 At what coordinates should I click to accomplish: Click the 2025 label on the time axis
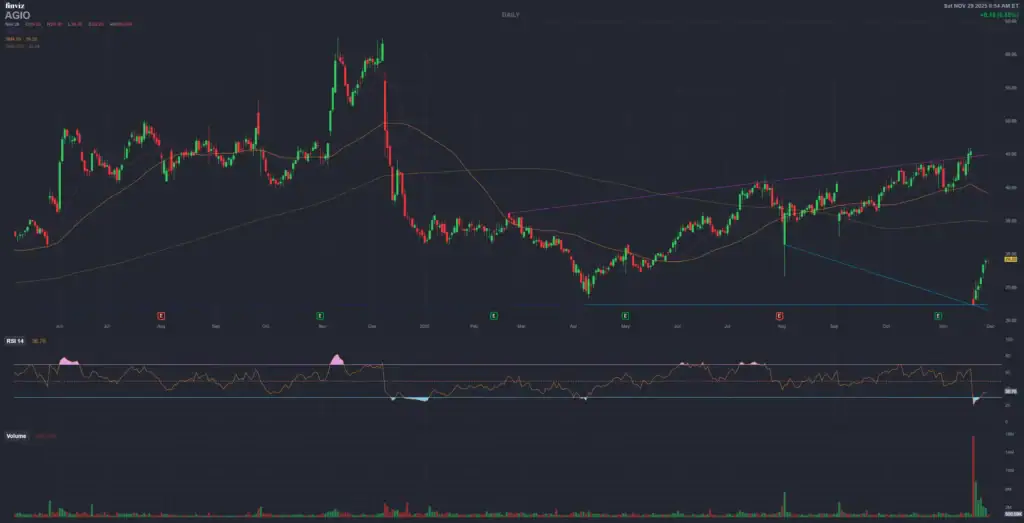(x=424, y=326)
